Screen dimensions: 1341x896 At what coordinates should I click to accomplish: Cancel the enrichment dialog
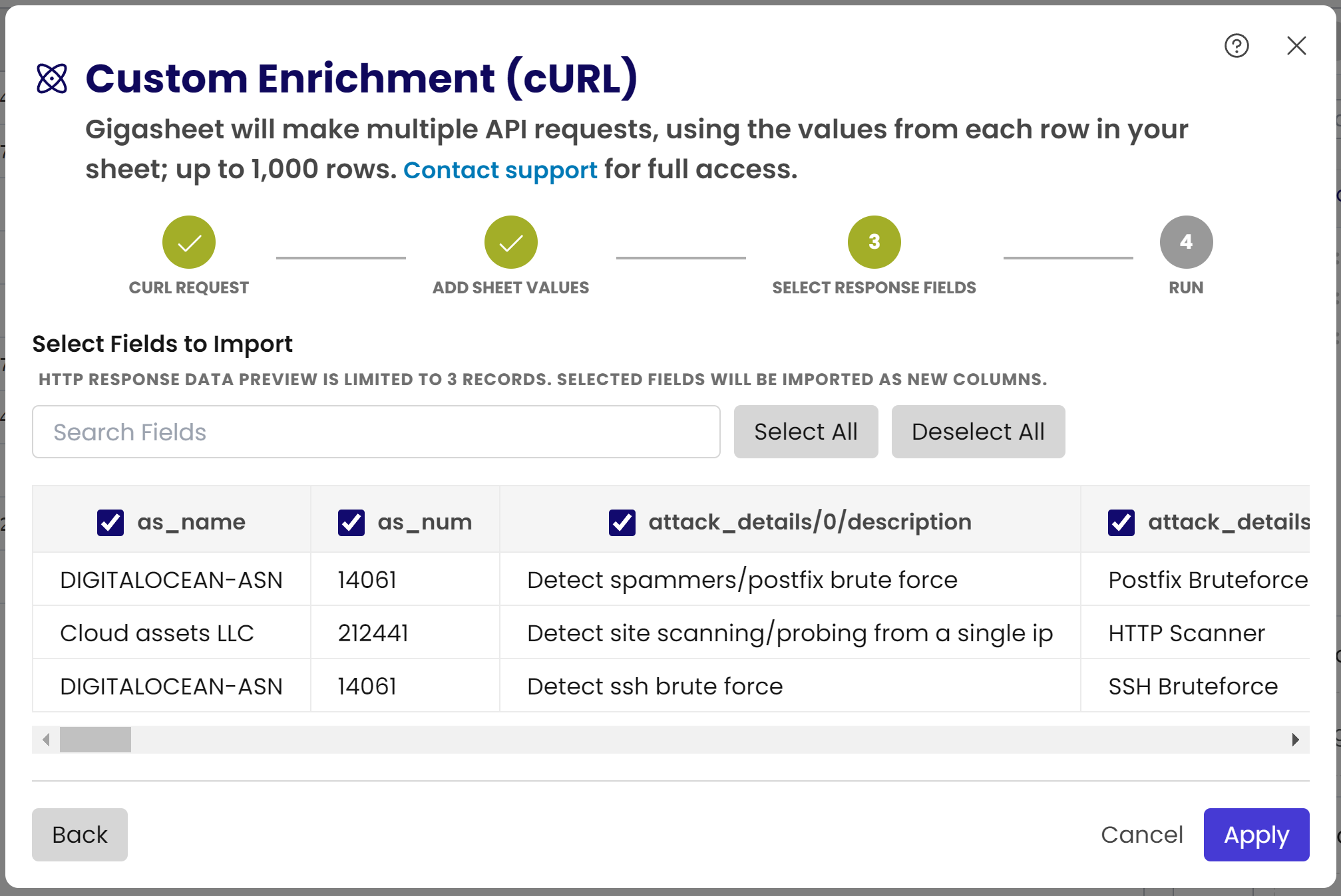1142,835
